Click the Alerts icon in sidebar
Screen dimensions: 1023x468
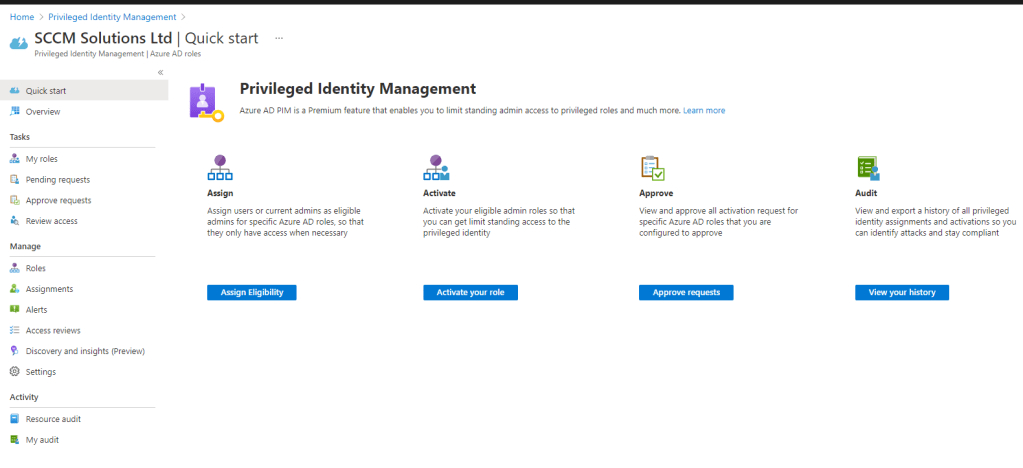click(x=15, y=310)
